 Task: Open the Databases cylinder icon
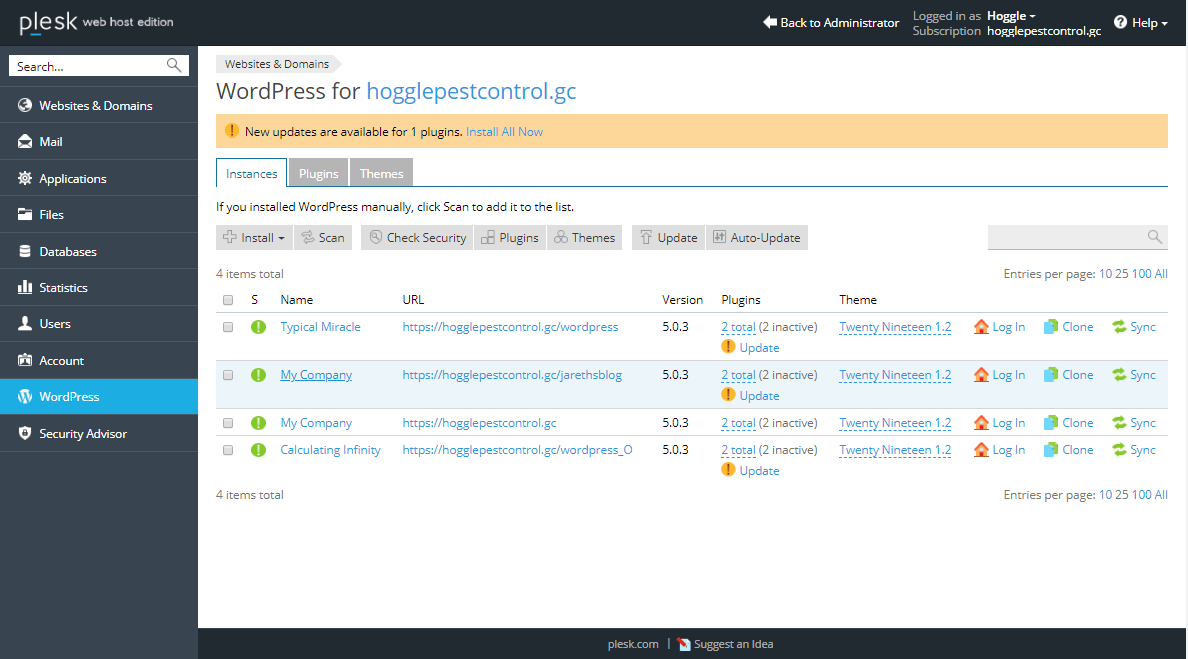[x=25, y=251]
